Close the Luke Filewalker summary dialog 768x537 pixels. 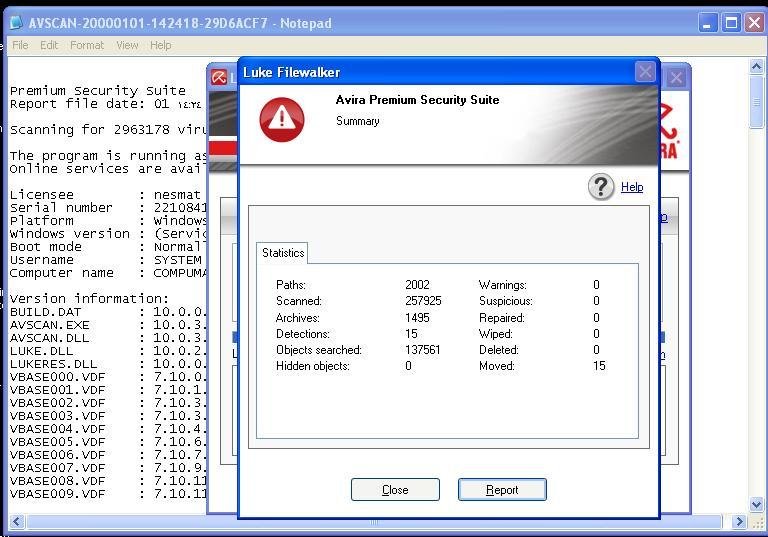(645, 72)
